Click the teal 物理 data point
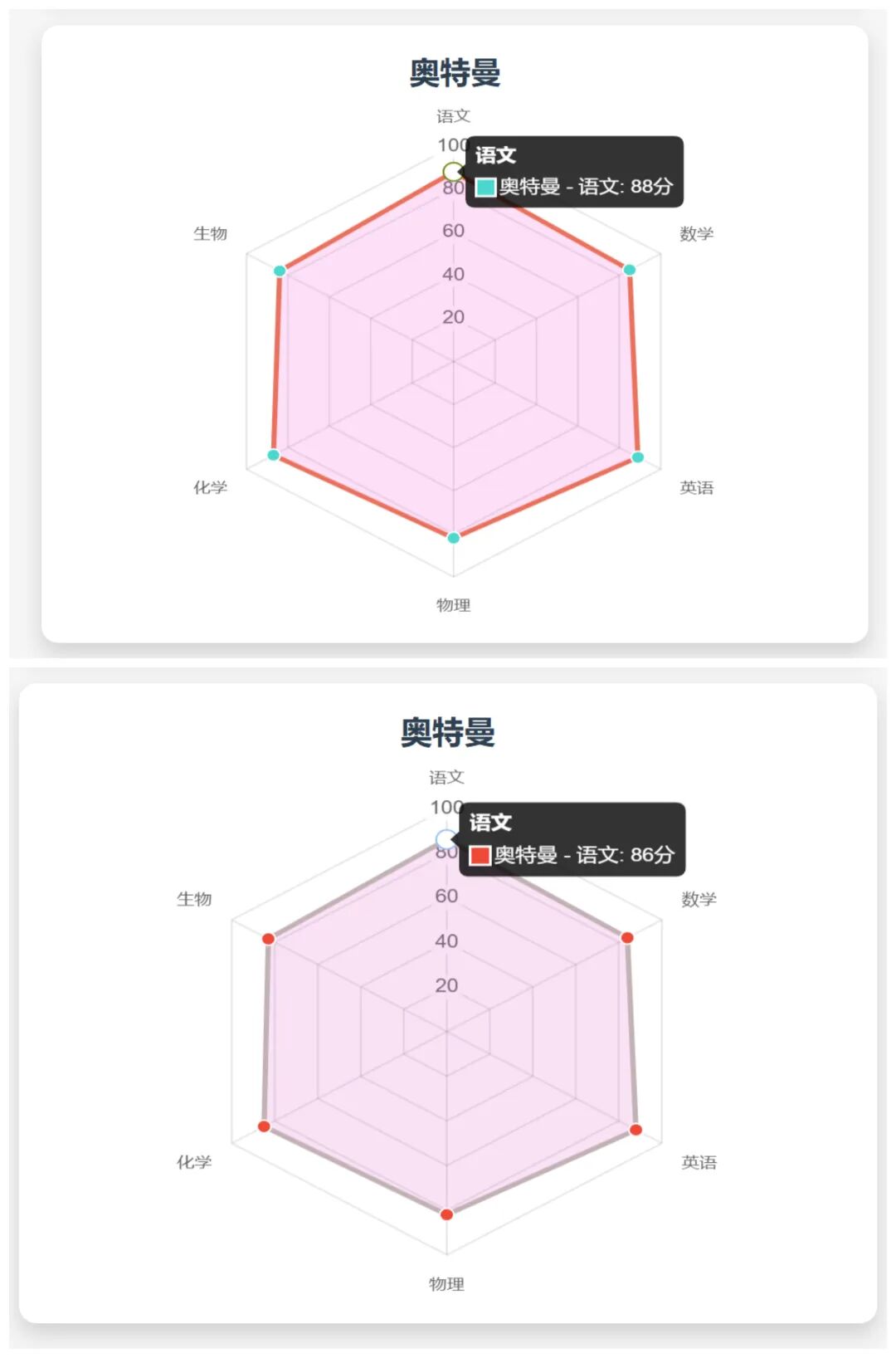The image size is (896, 1358). click(x=453, y=538)
